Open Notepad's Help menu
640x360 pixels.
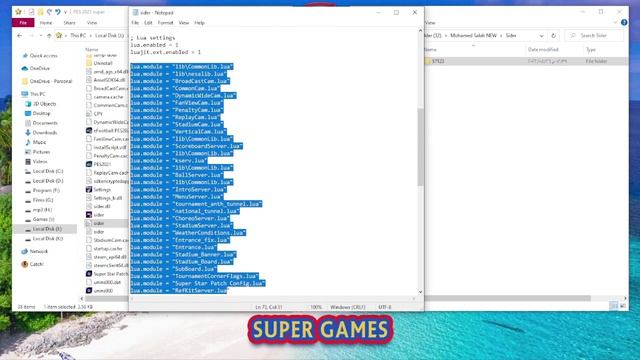click(x=199, y=23)
